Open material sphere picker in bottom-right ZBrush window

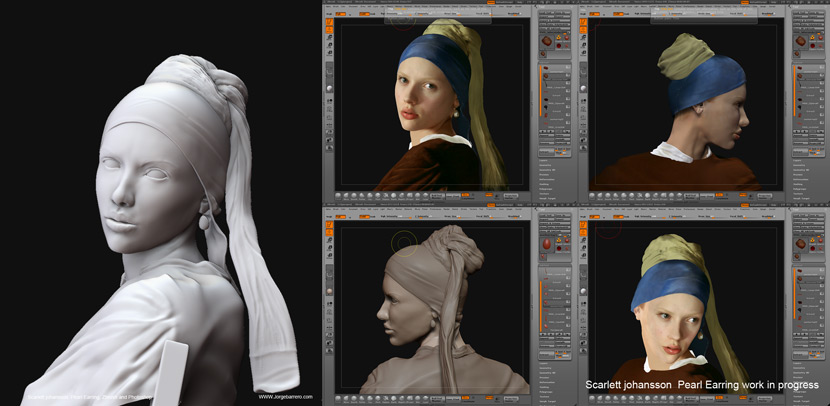click(x=583, y=291)
